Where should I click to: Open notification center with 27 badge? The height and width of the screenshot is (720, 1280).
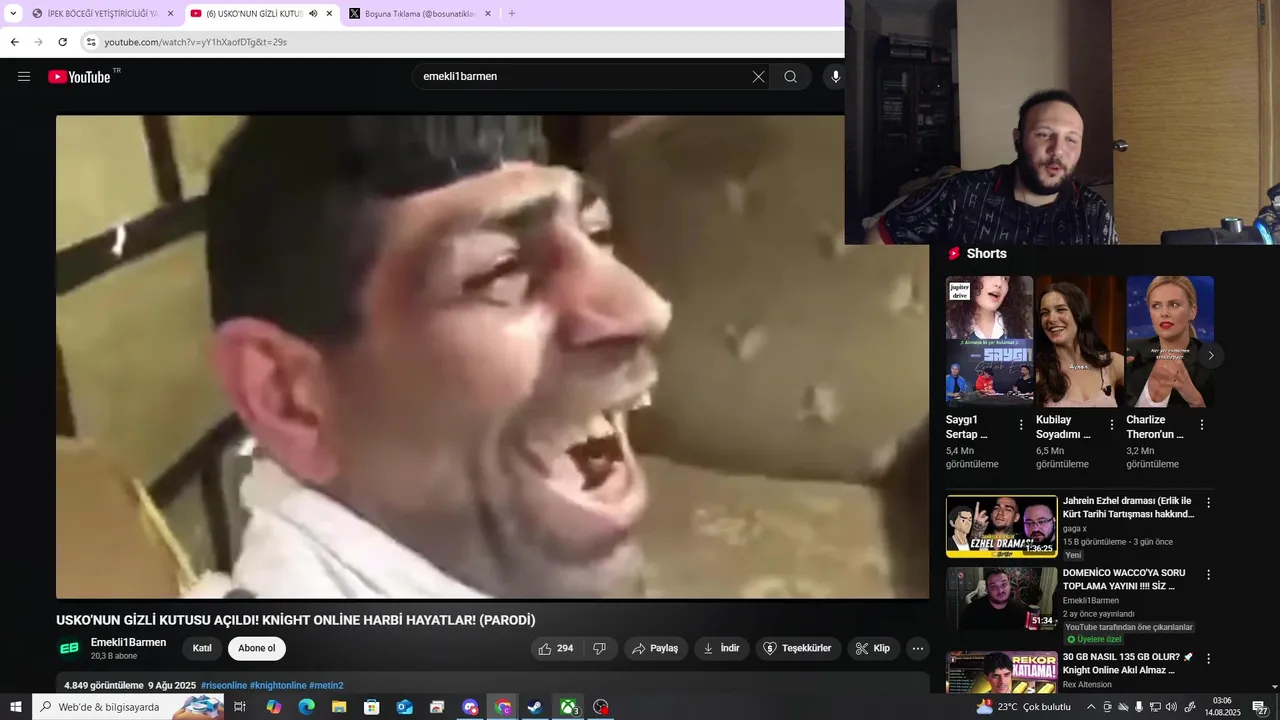click(1262, 707)
